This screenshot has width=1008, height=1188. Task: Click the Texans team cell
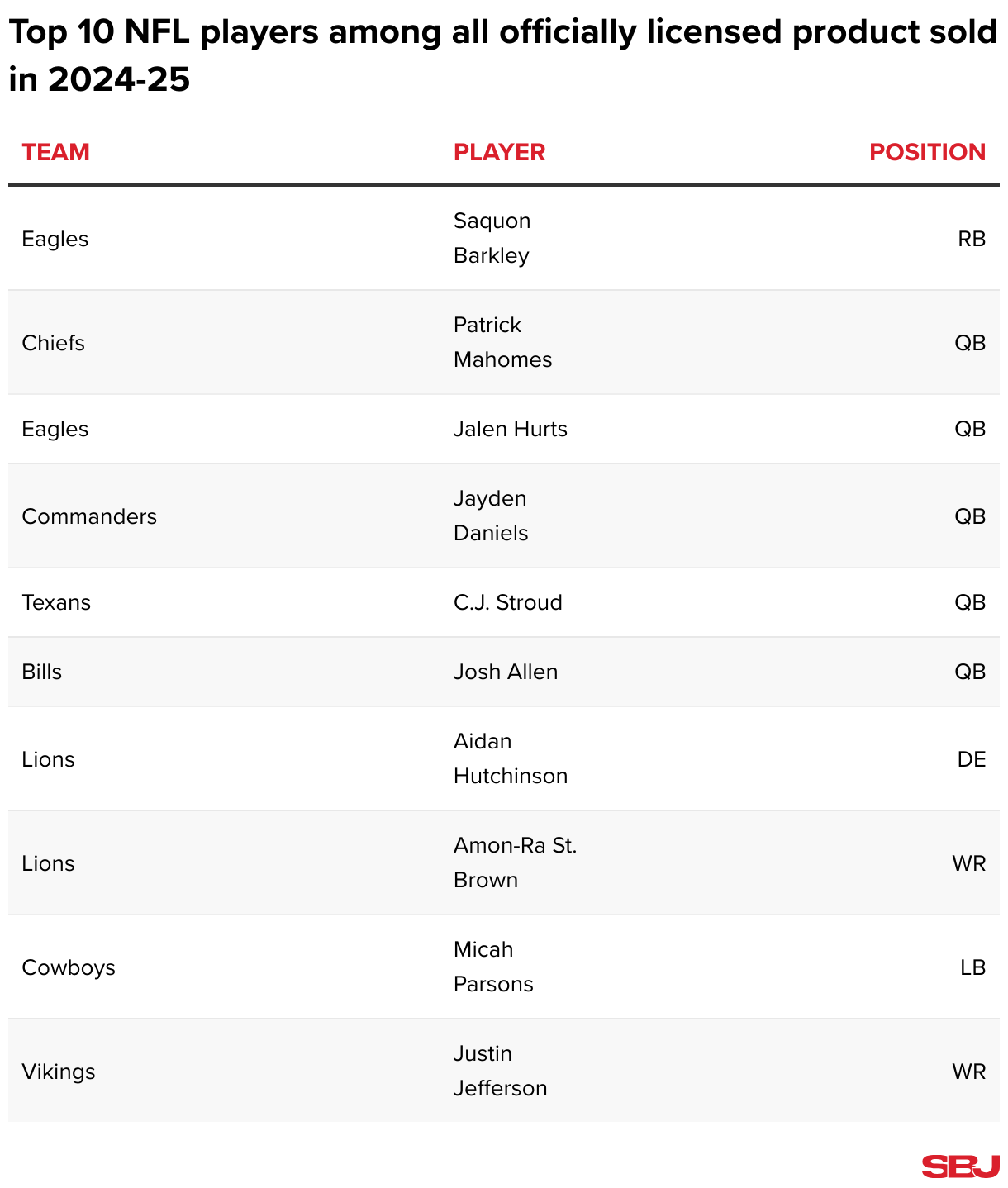pyautogui.click(x=56, y=602)
